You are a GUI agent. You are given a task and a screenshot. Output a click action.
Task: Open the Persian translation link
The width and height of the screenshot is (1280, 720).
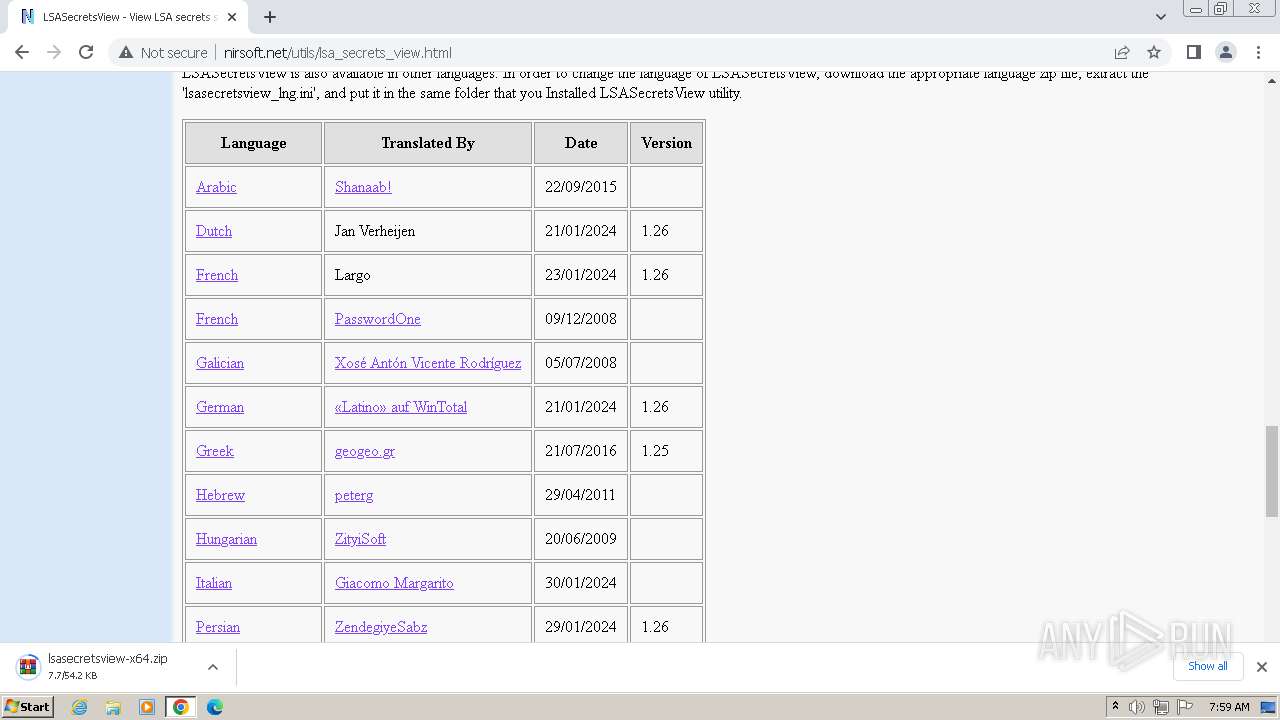218,627
